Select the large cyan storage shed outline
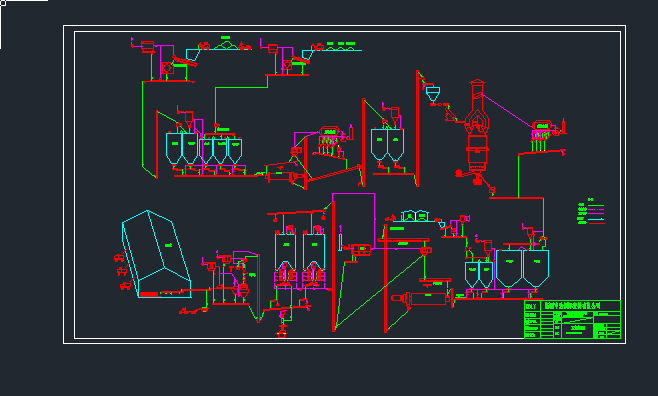The width and height of the screenshot is (658, 396). [157, 254]
